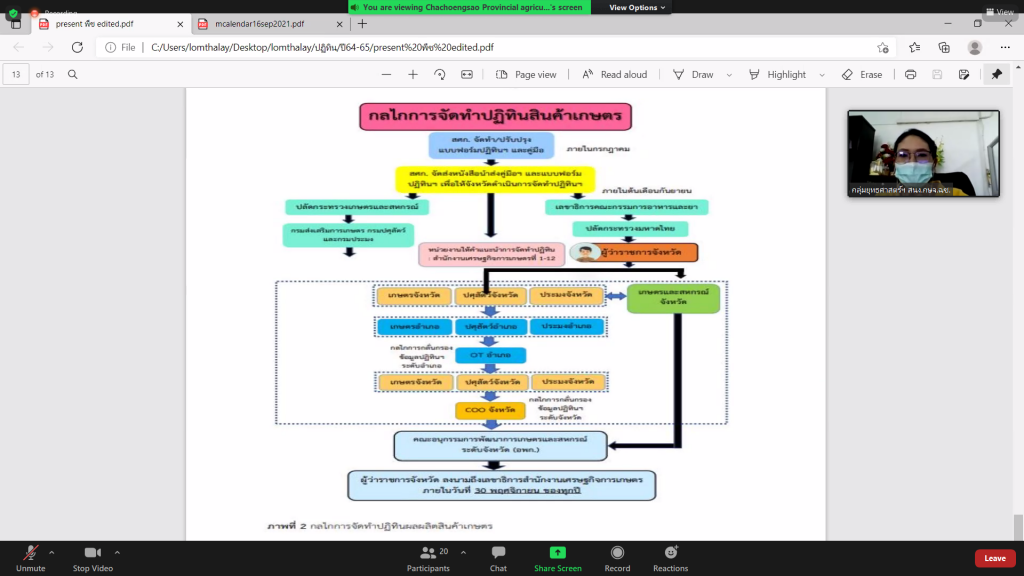1024x576 pixels.
Task: Print the PDF document
Action: tap(910, 74)
